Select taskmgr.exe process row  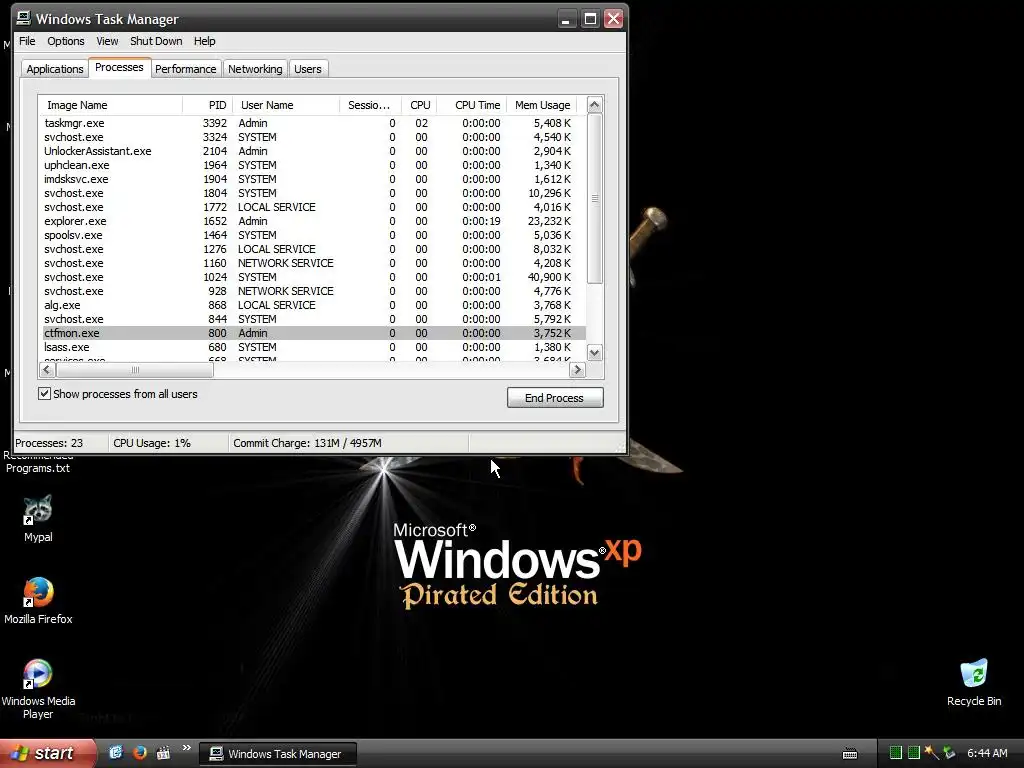(x=312, y=123)
